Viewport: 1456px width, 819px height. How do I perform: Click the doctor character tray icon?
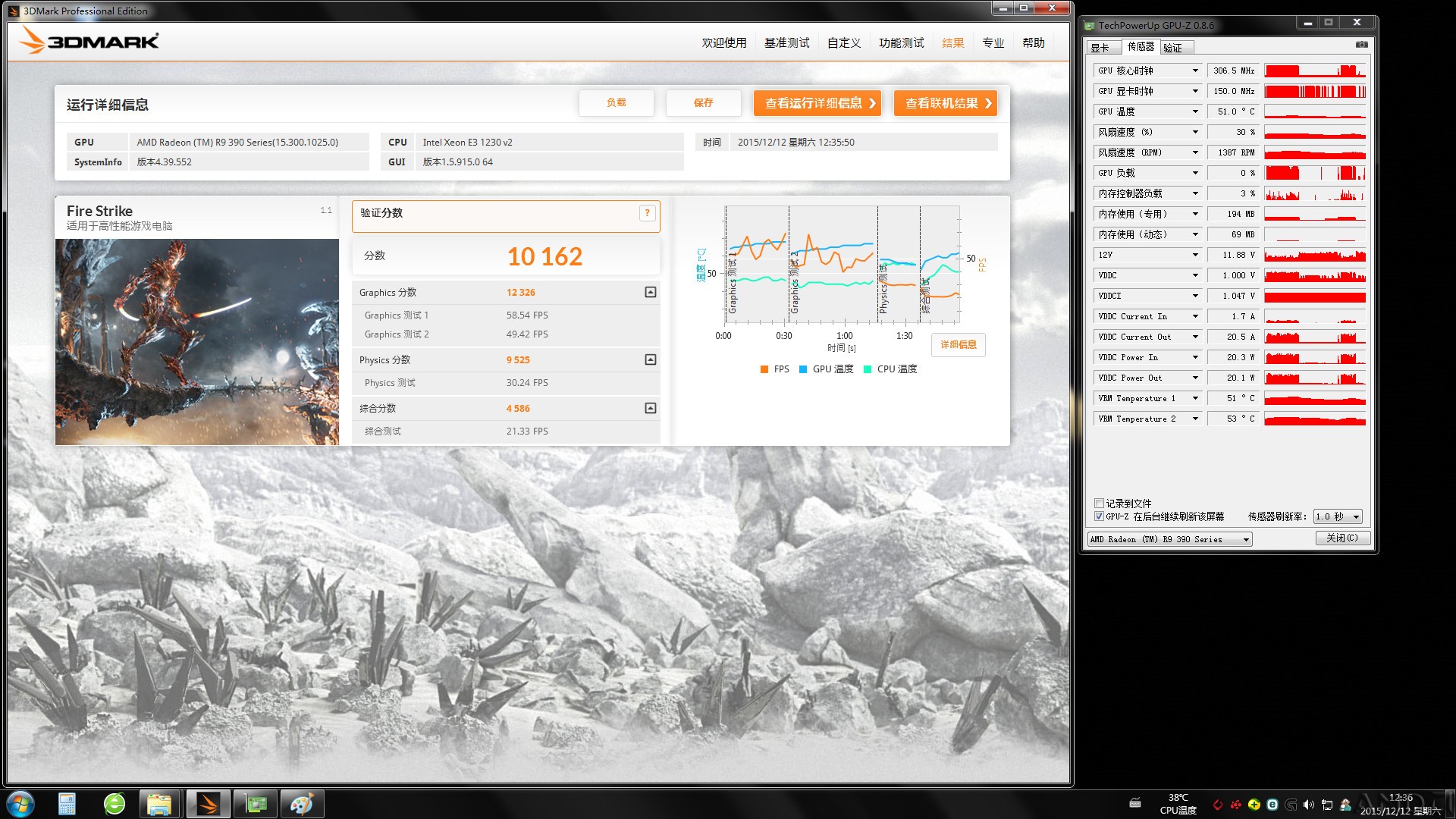pos(1345,805)
